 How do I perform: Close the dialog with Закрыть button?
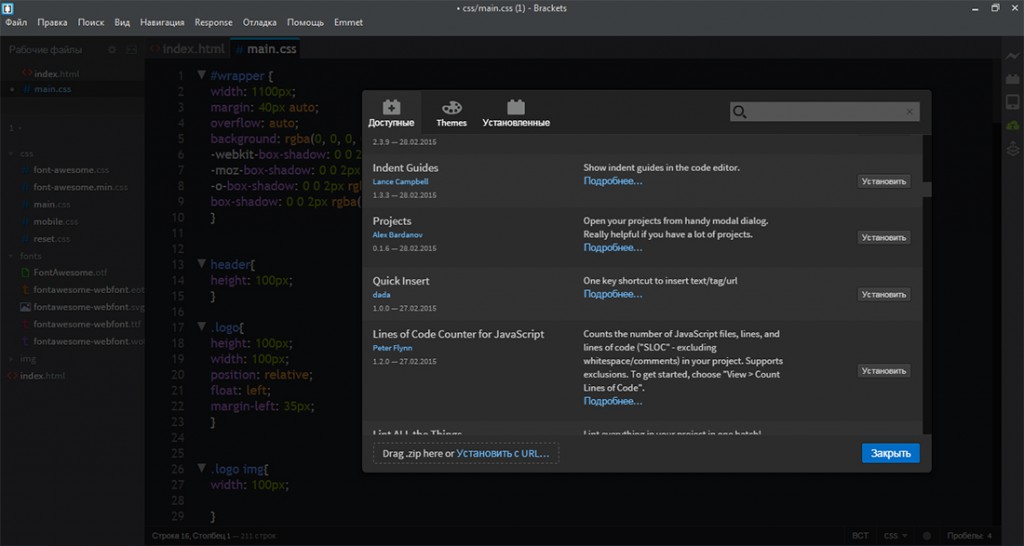pyautogui.click(x=891, y=453)
